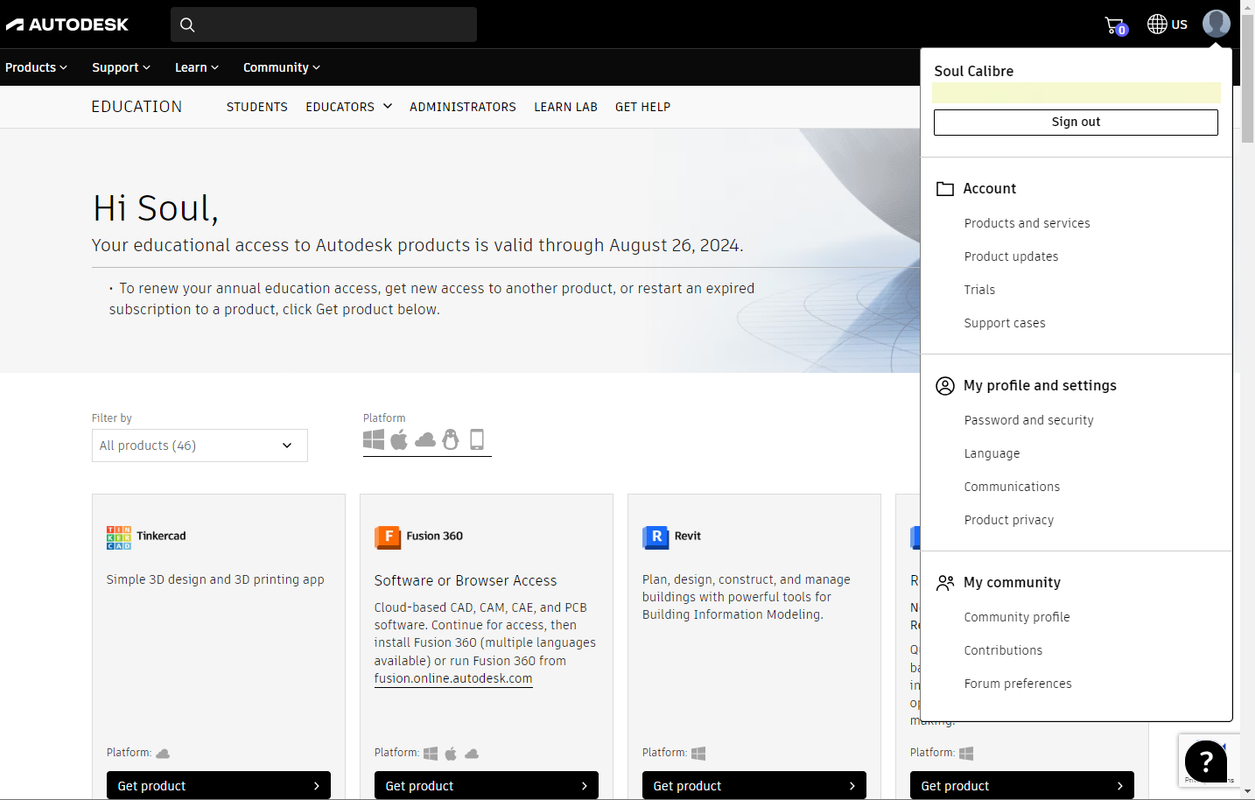Get product for Revit
This screenshot has height=800, width=1255.
(x=755, y=786)
